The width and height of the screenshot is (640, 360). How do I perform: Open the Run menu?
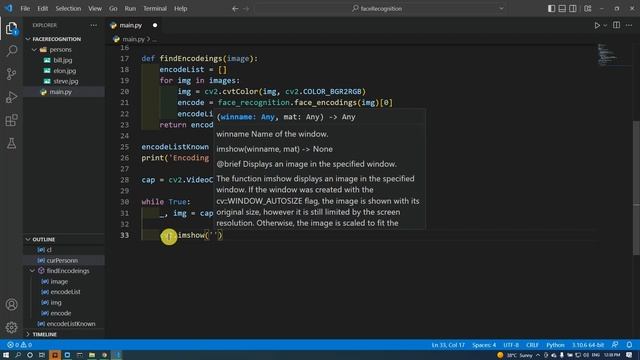coord(130,9)
